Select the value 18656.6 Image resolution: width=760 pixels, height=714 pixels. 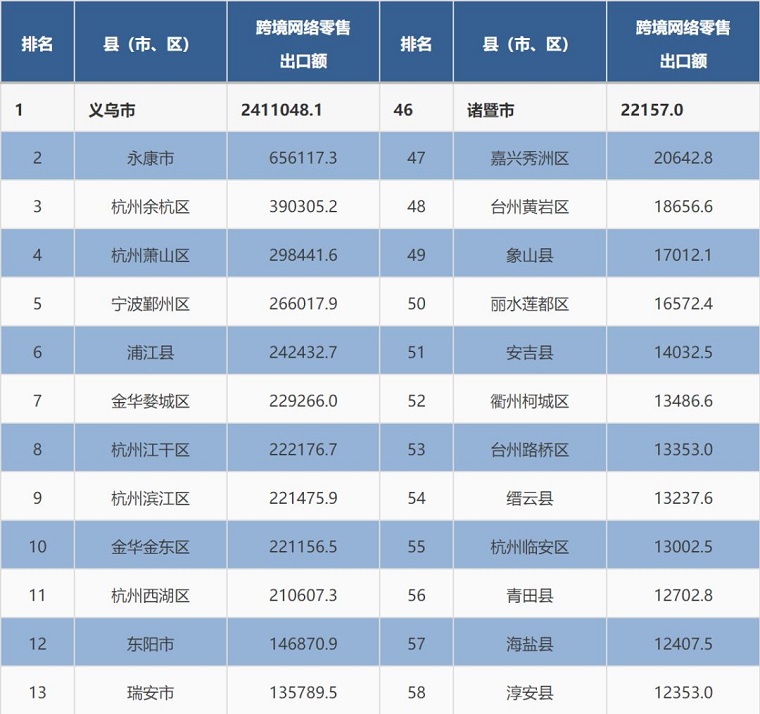tap(683, 206)
